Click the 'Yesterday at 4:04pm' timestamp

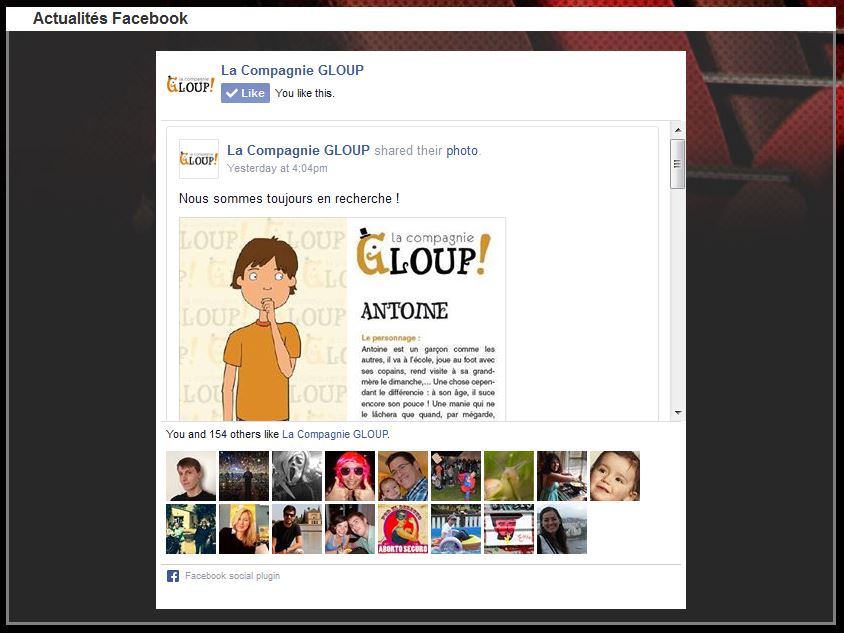[277, 168]
